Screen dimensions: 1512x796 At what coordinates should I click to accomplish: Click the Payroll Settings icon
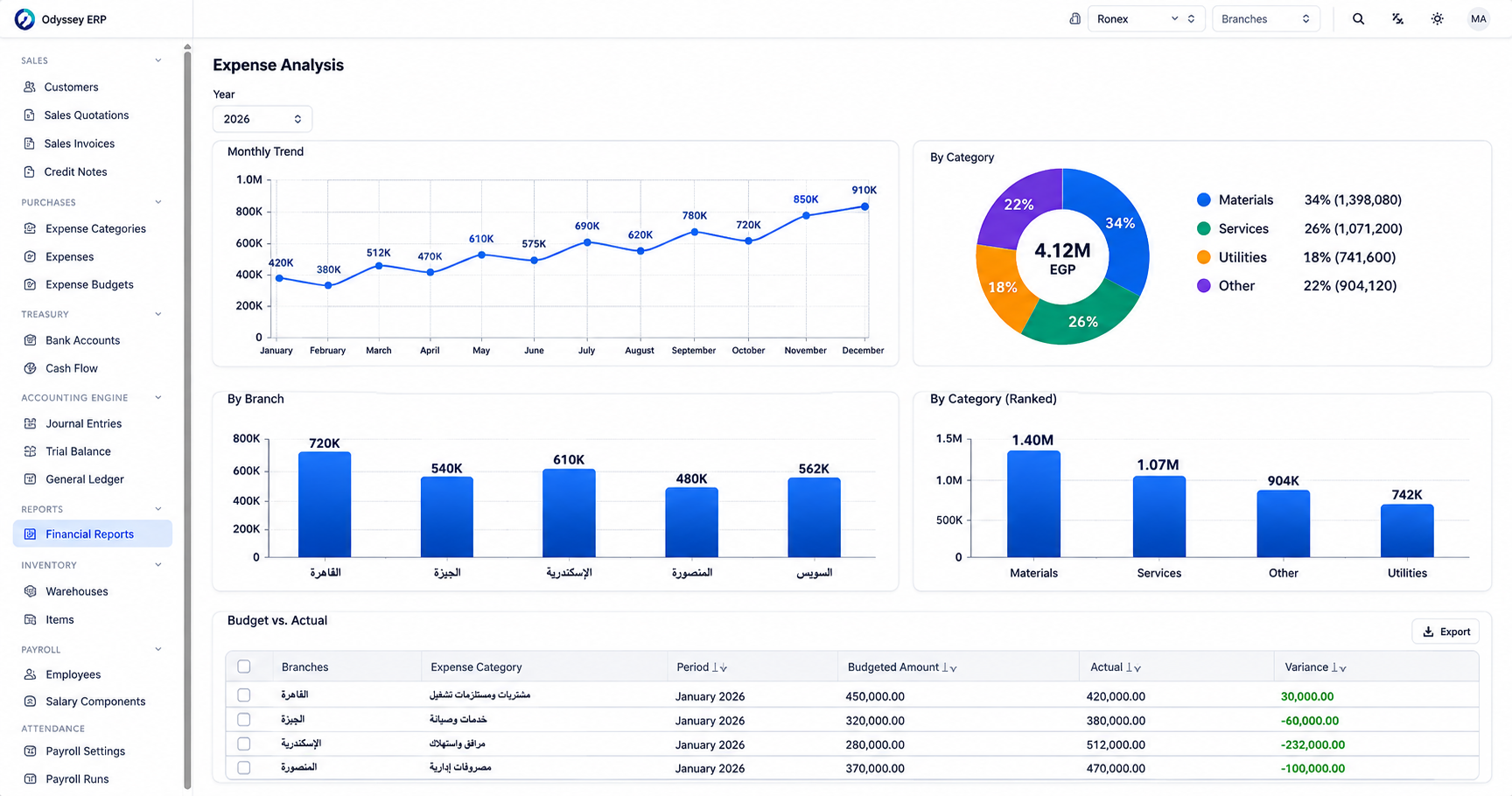(x=30, y=751)
